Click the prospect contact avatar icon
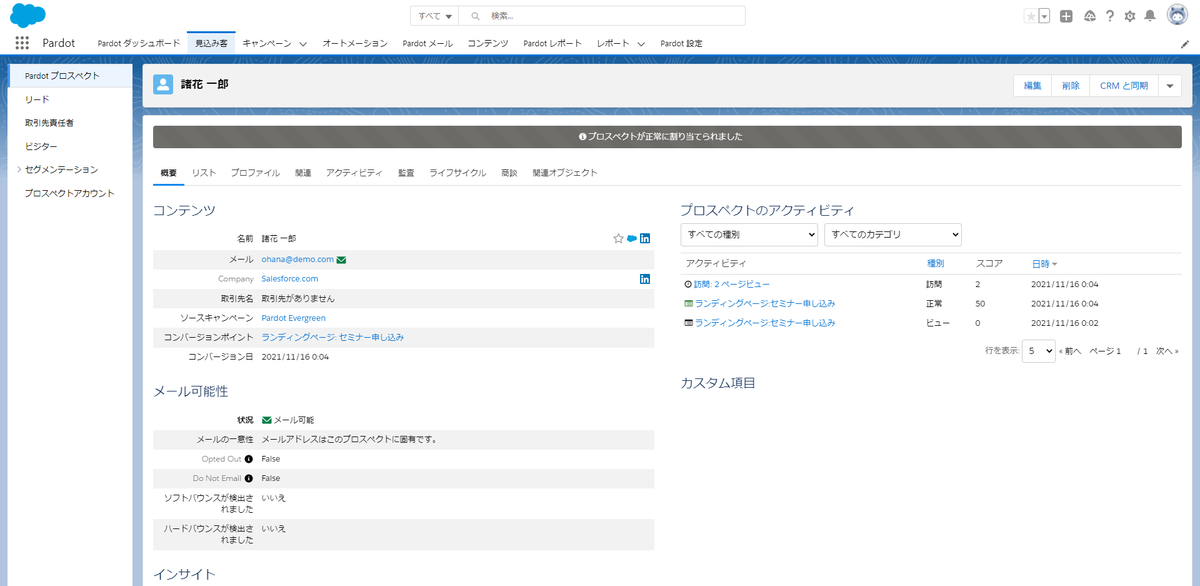 click(x=163, y=85)
